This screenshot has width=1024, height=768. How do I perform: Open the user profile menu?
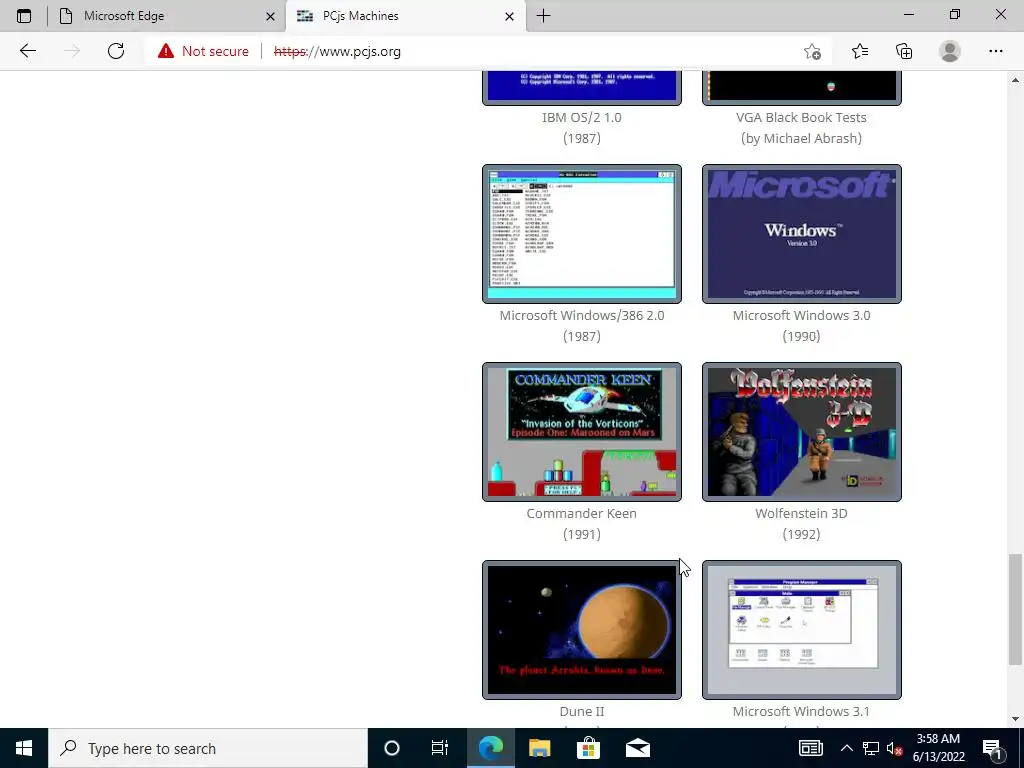(950, 51)
